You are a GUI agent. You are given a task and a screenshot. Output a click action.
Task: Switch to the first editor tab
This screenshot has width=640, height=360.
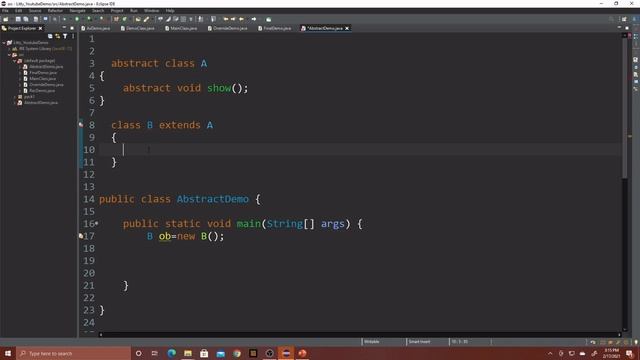tap(96, 28)
